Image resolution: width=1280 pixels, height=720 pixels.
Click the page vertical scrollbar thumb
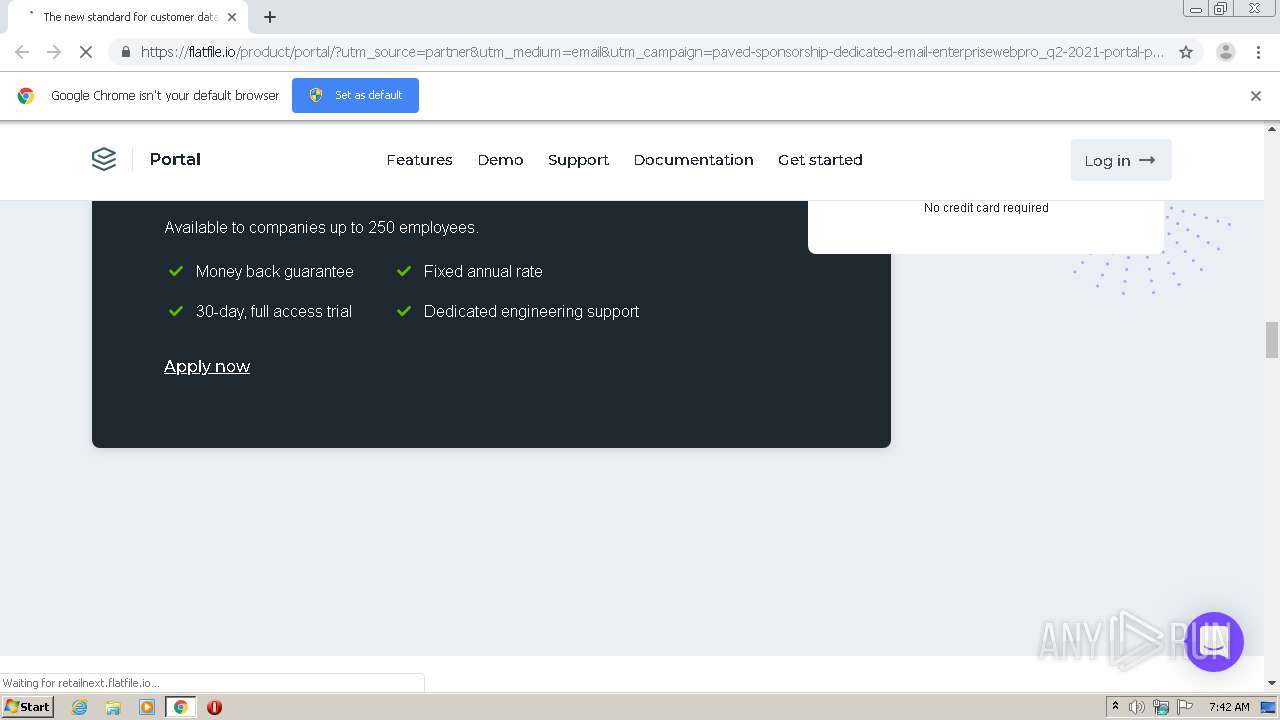(x=1272, y=340)
